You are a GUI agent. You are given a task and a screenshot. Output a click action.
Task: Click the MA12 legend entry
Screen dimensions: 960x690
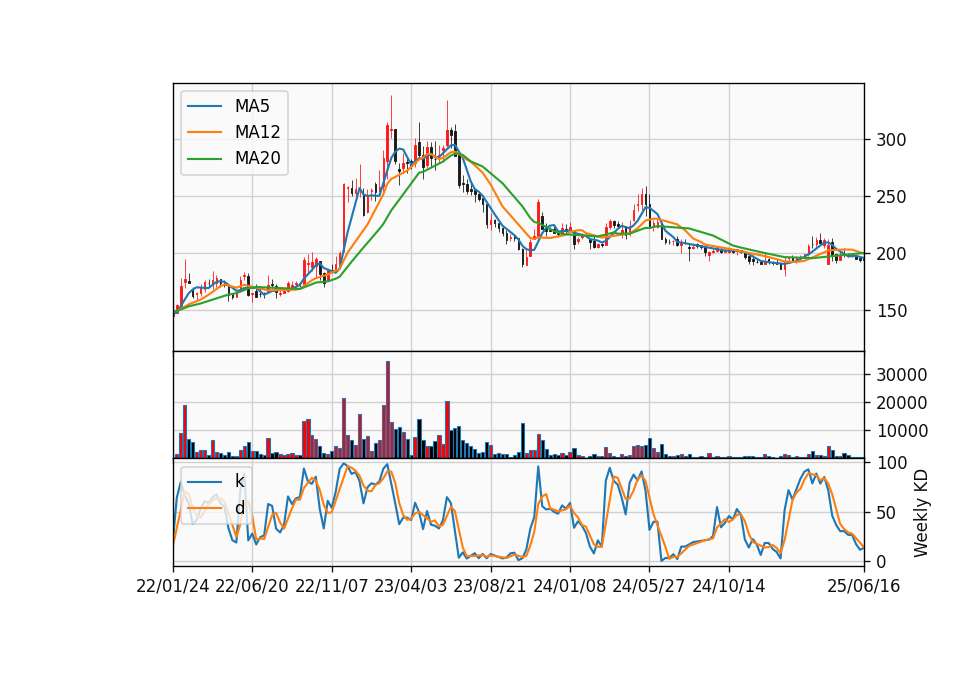(234, 132)
